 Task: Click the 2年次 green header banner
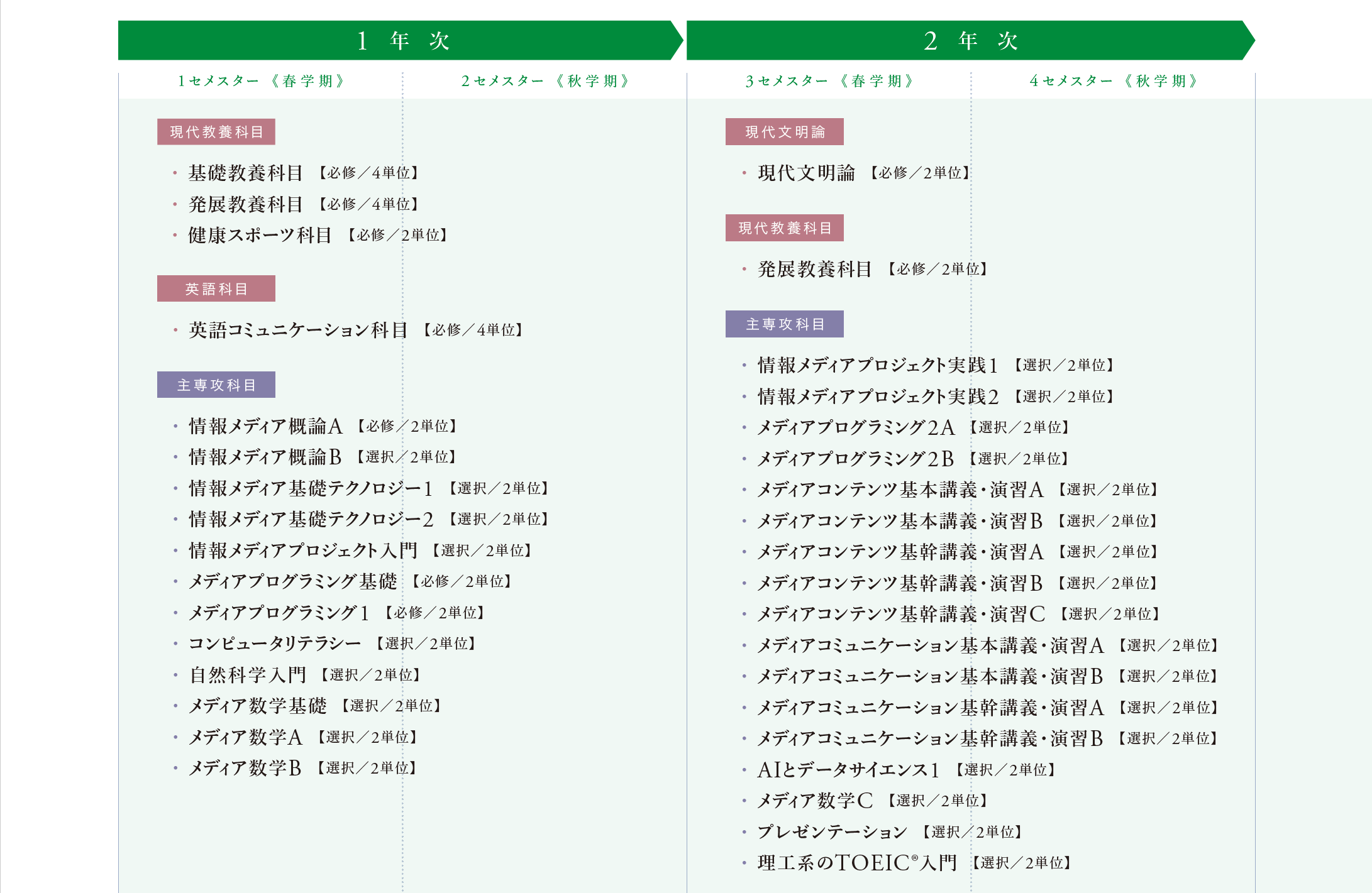(x=970, y=40)
